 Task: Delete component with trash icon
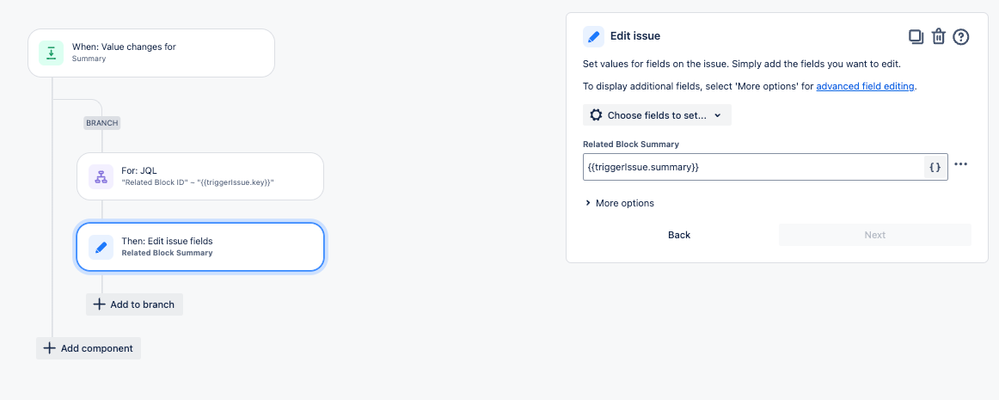[x=938, y=37]
